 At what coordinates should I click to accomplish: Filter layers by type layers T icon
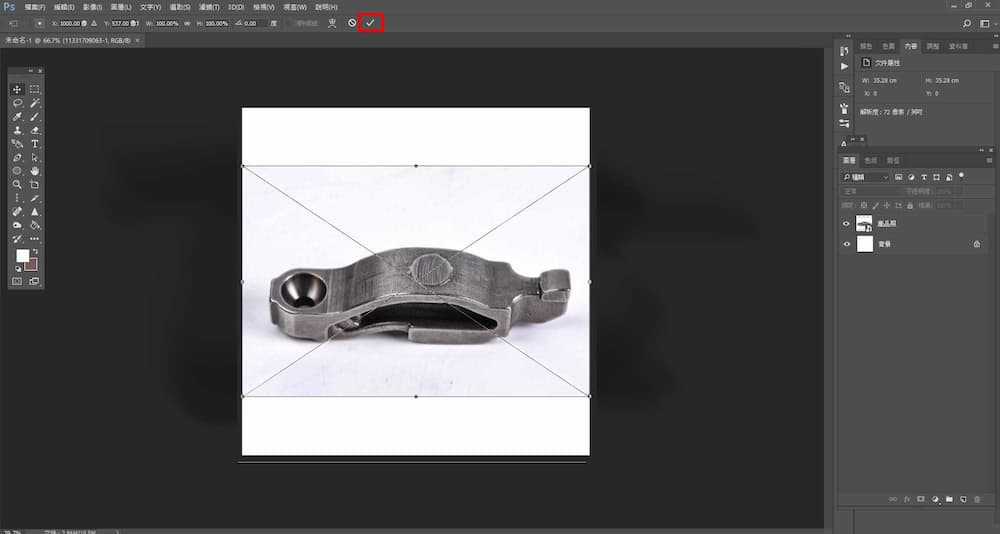click(923, 177)
